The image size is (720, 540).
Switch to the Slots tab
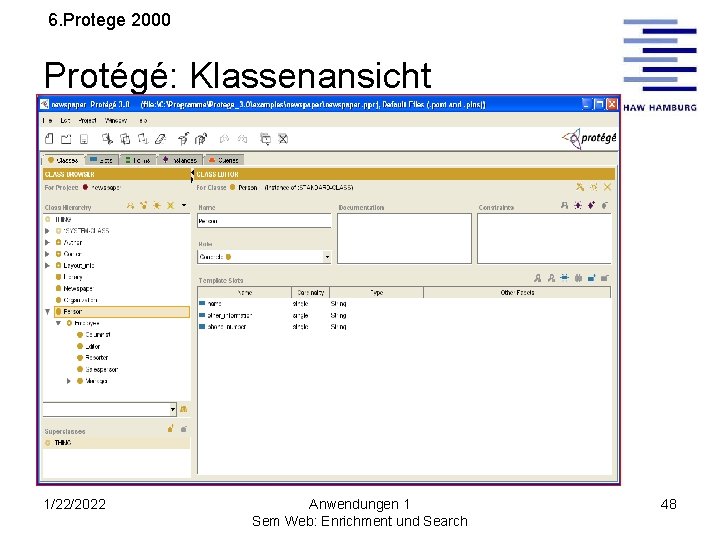click(x=101, y=160)
